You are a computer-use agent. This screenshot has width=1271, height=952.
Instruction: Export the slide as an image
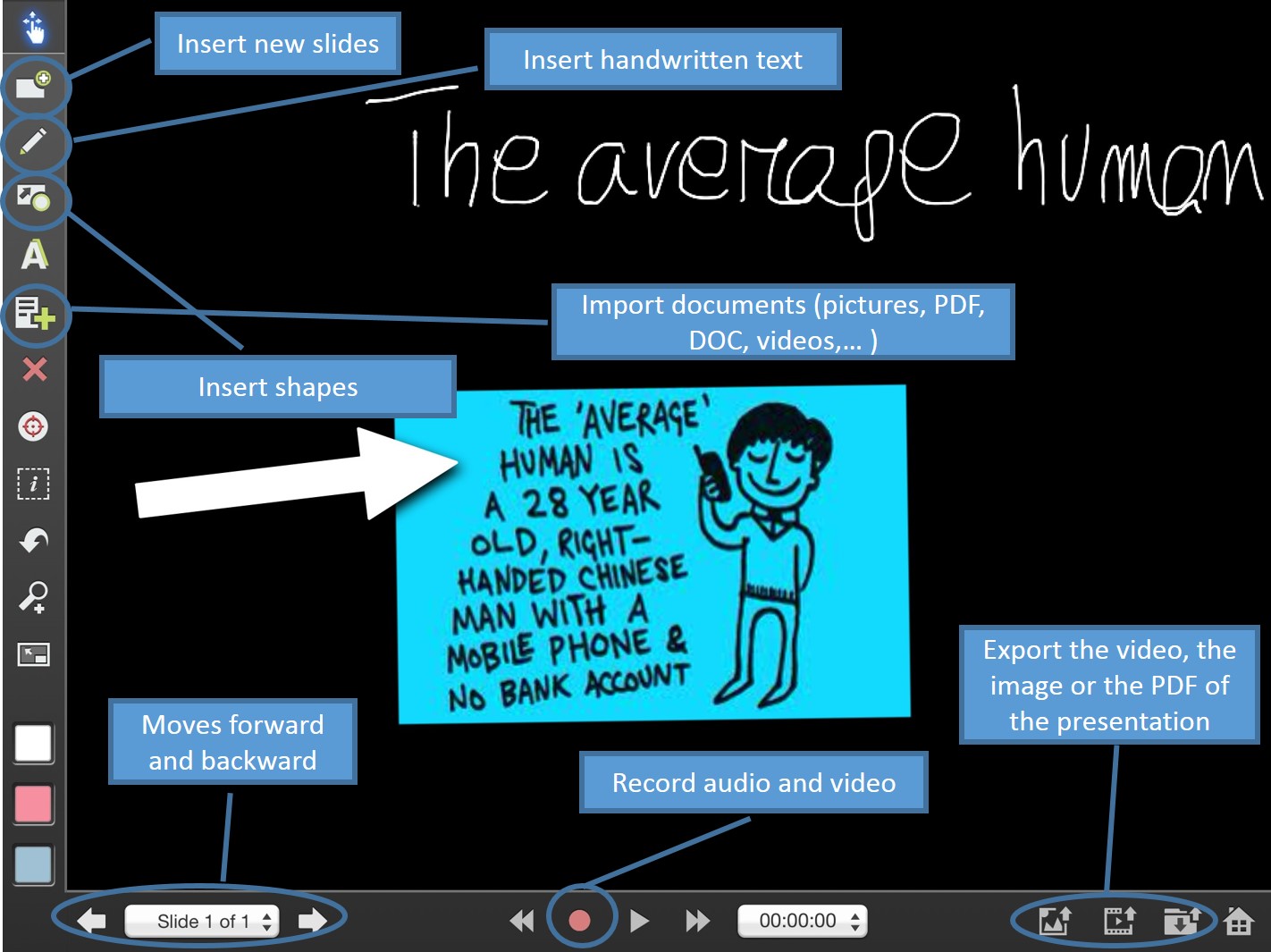1055,920
